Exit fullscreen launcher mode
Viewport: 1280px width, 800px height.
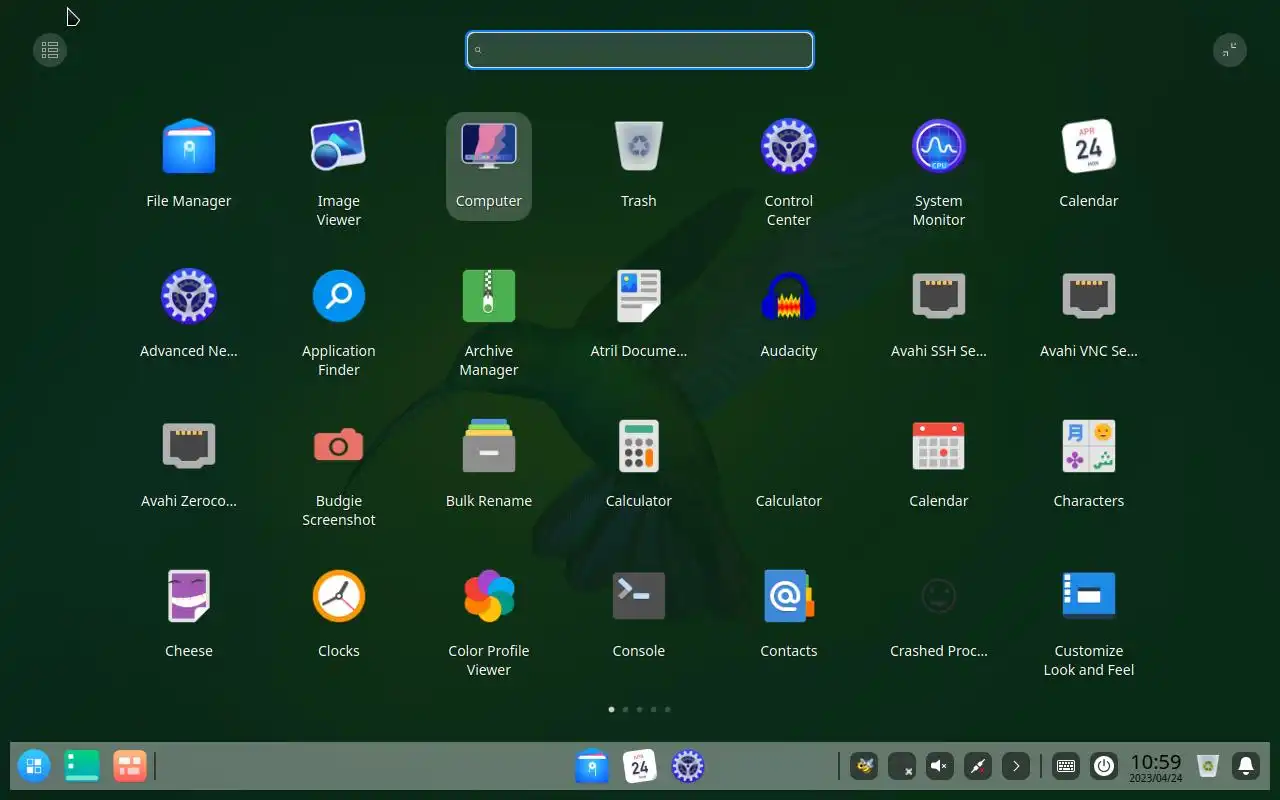coord(1230,50)
